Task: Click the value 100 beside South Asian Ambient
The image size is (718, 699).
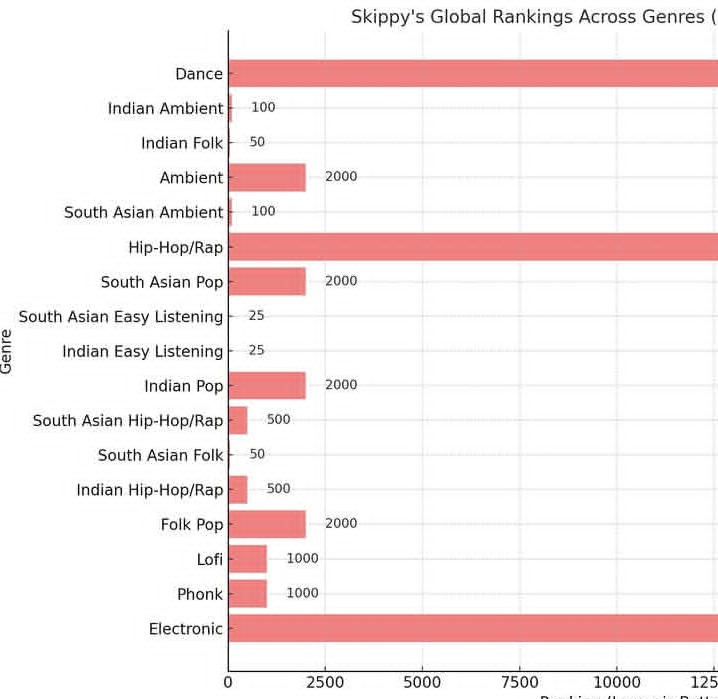Action: (263, 211)
